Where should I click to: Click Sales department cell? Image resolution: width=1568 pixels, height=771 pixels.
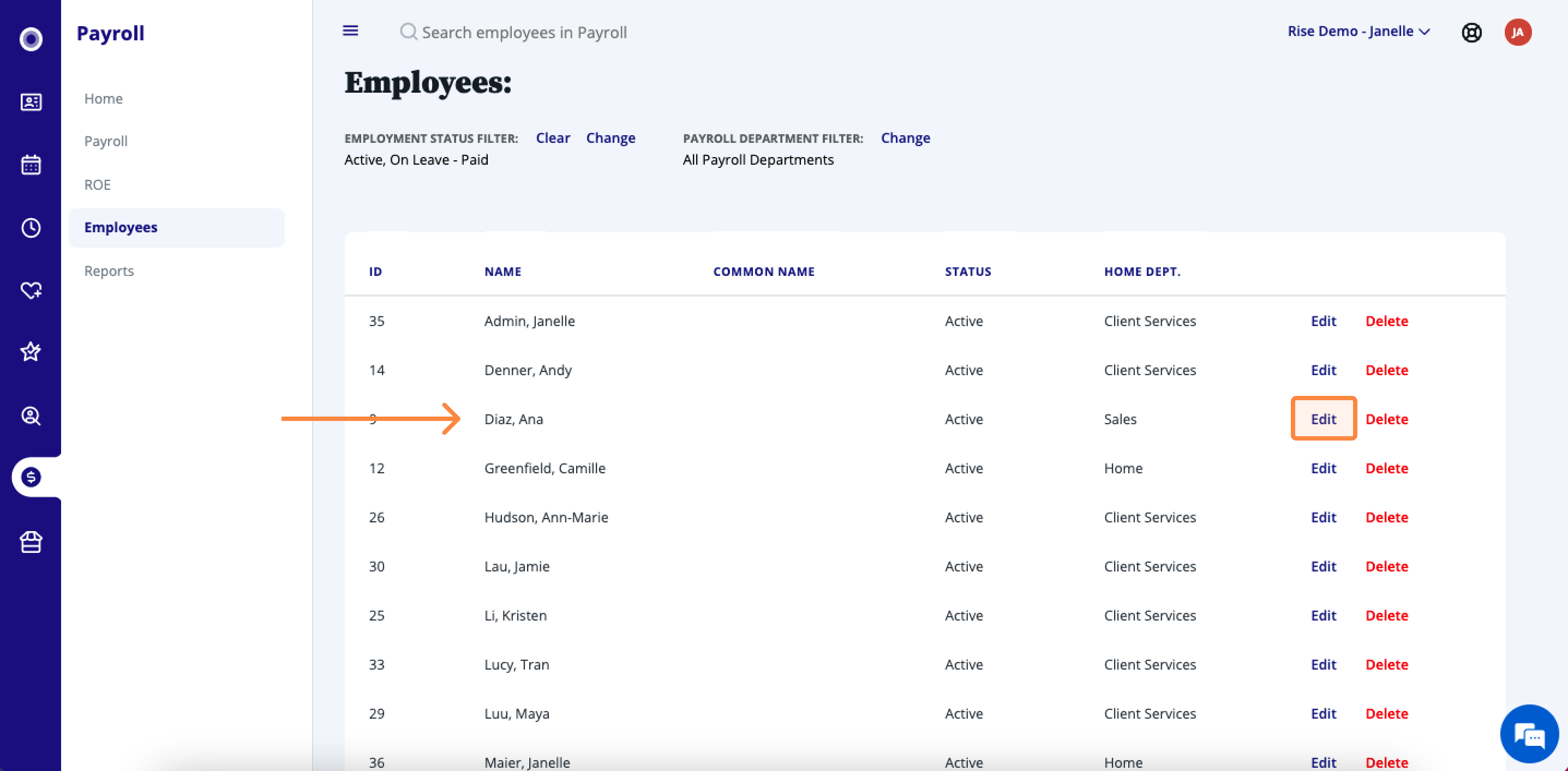click(x=1120, y=419)
